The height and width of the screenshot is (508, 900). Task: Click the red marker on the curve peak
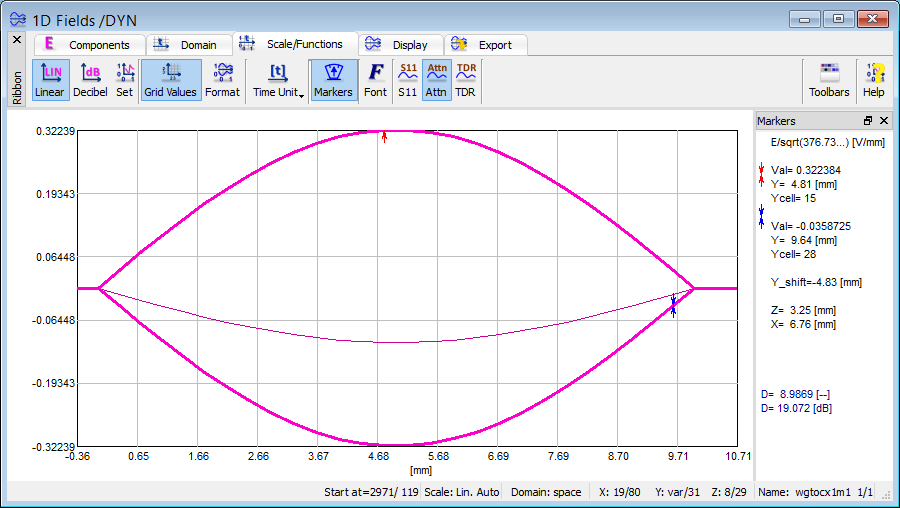[x=384, y=136]
